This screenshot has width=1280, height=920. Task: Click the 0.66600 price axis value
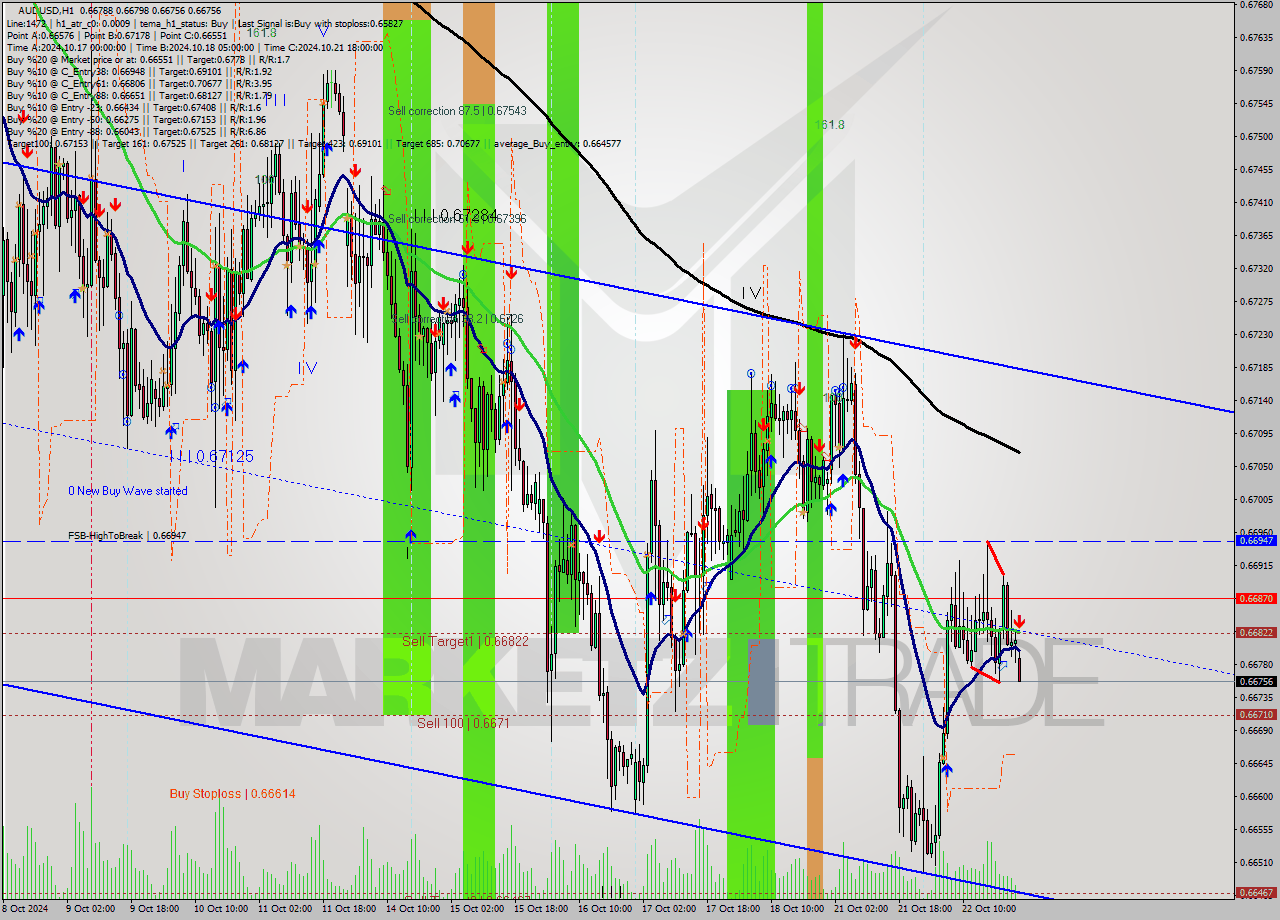tap(1256, 797)
